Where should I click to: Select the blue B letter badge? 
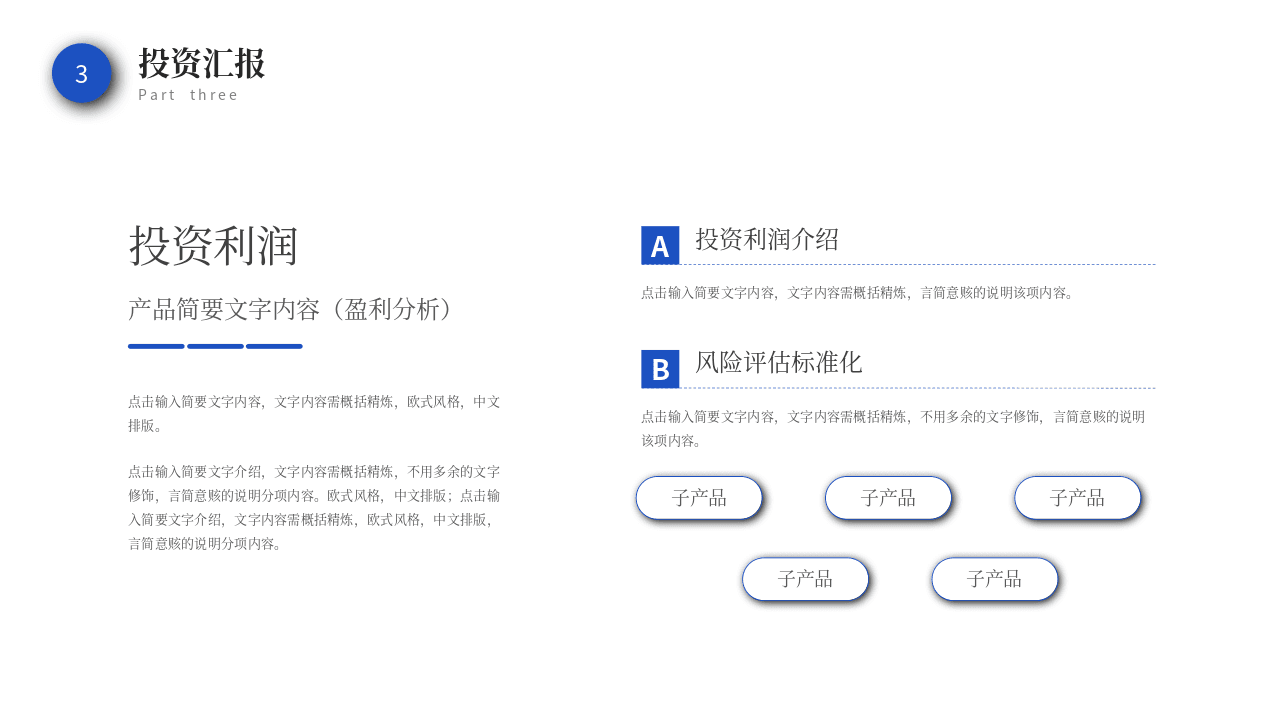[x=660, y=369]
